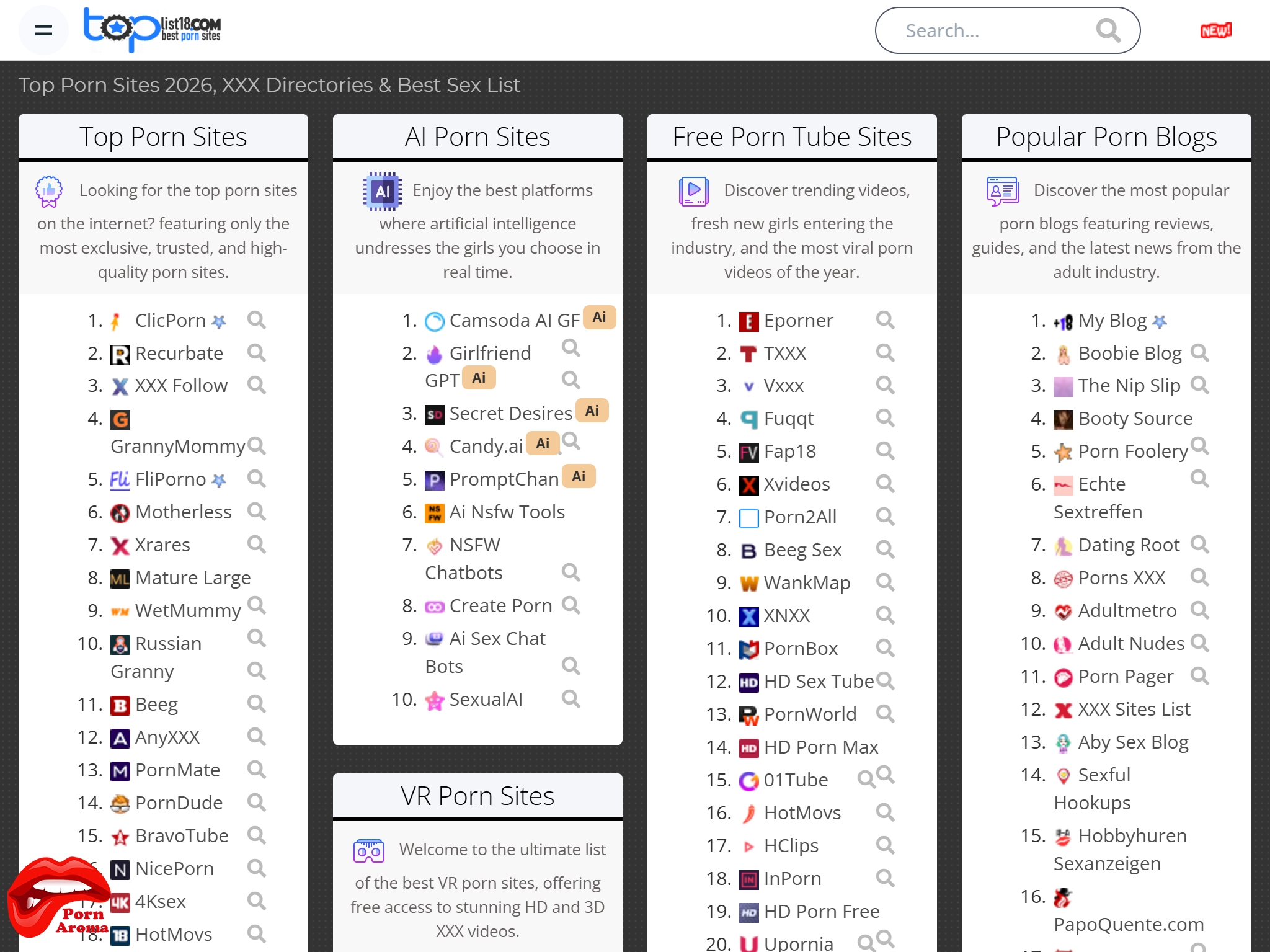Click the search magnifier icon in header
1270x952 pixels.
coord(1108,30)
